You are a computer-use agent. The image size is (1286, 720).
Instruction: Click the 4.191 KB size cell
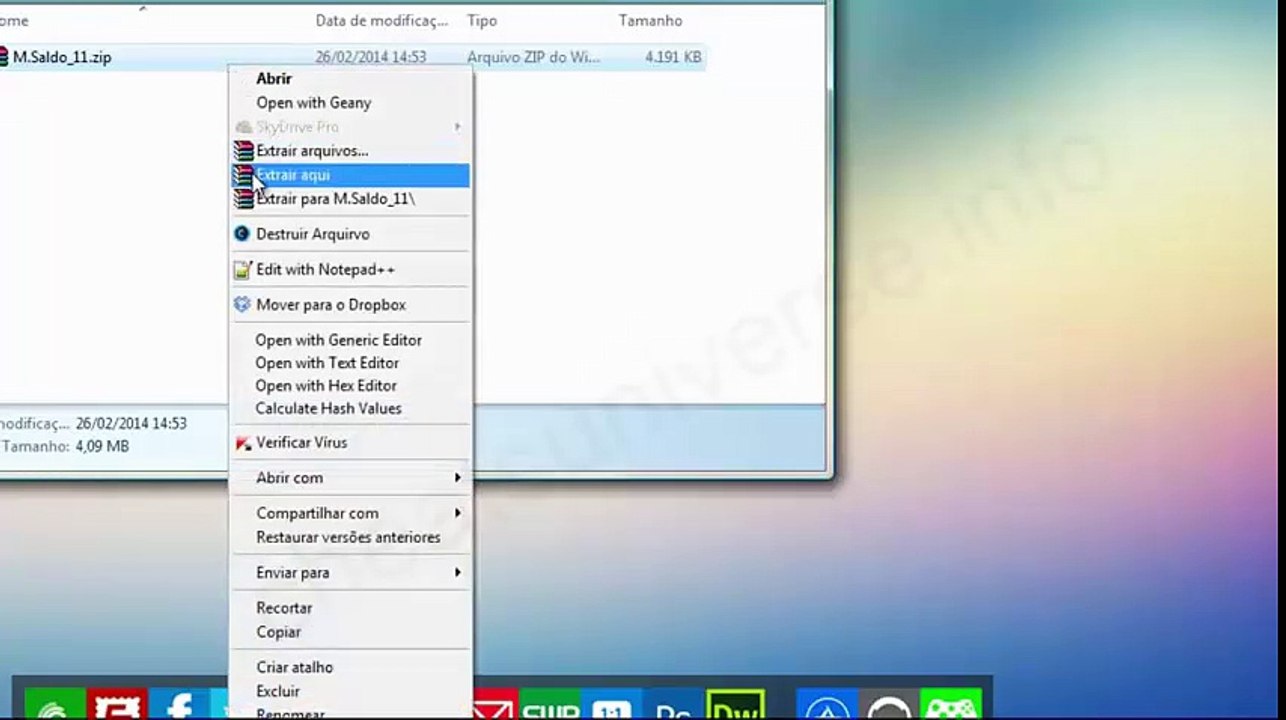tap(673, 58)
